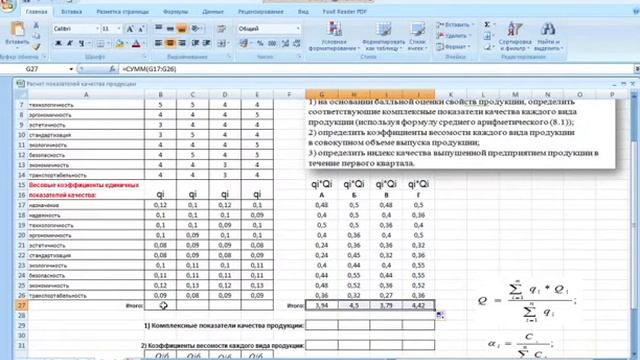Click the Clear eraser icon
This screenshot has width=640, height=360.
487,47
